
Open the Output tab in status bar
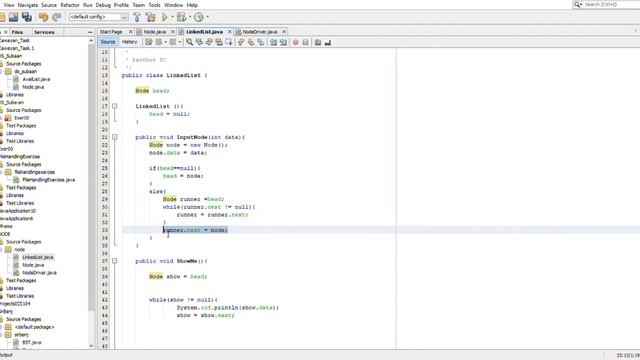tap(7, 355)
